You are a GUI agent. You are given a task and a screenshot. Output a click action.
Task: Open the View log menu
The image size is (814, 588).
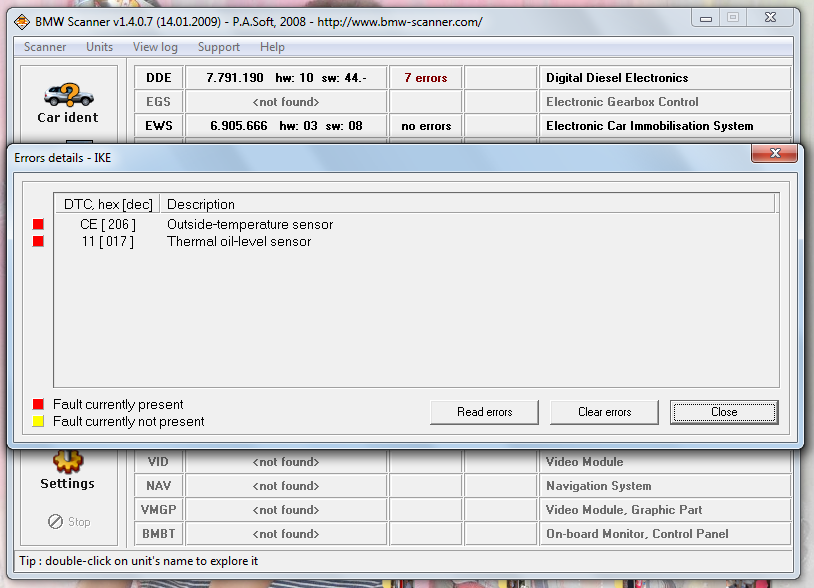pyautogui.click(x=155, y=47)
